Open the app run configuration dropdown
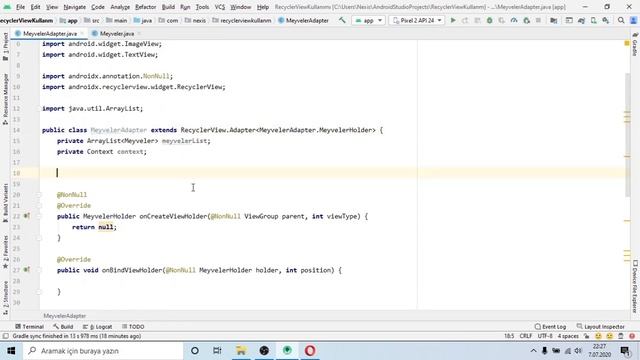This screenshot has width=640, height=360. [x=368, y=20]
